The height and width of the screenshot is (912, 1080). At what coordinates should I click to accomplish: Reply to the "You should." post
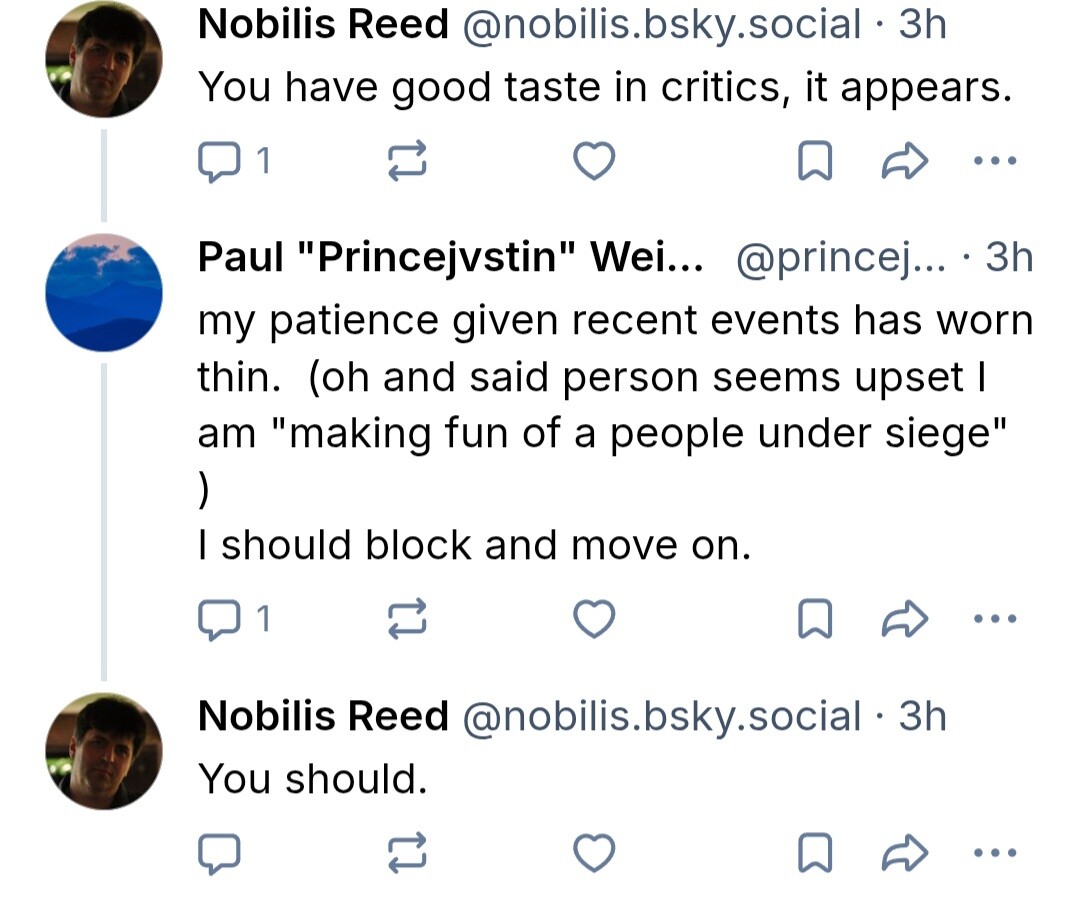coord(219,853)
